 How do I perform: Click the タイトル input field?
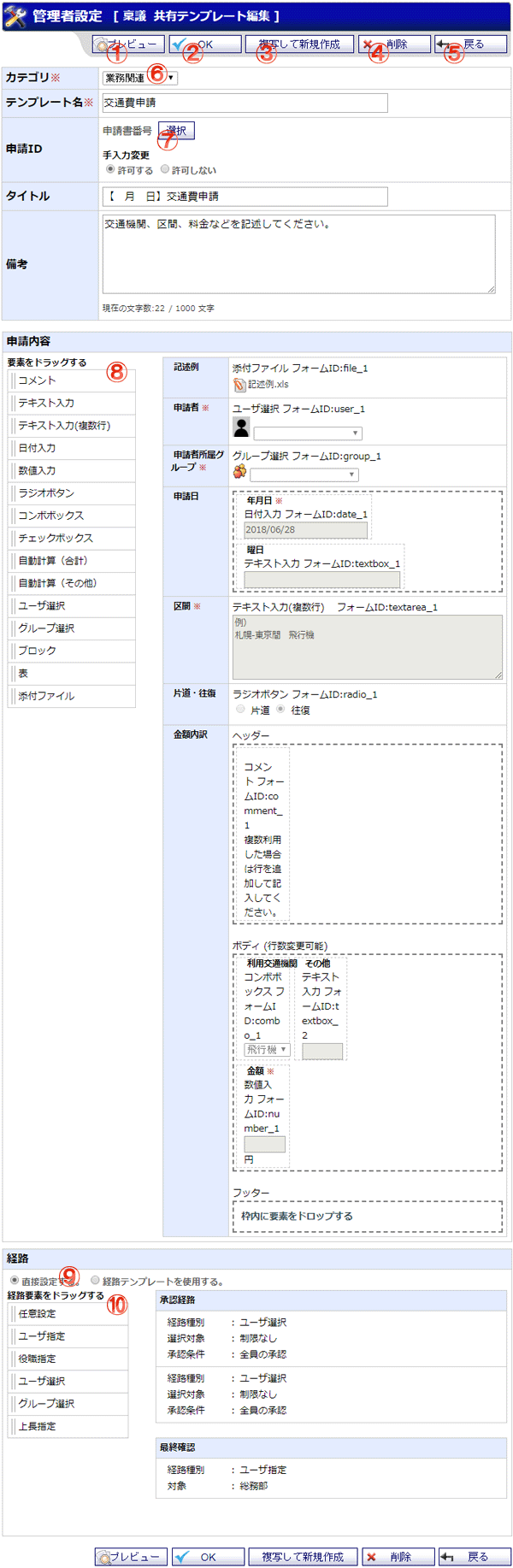pyautogui.click(x=245, y=197)
